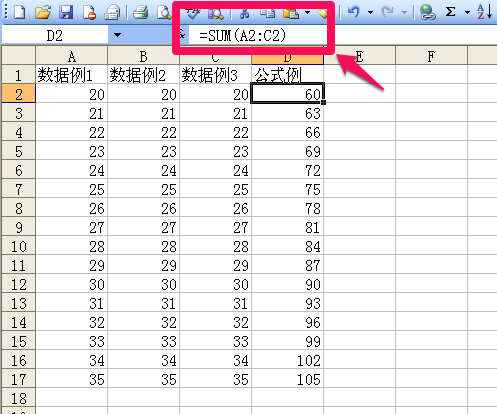497x414 pixels.
Task: Run the Spelling check icon
Action: click(192, 13)
